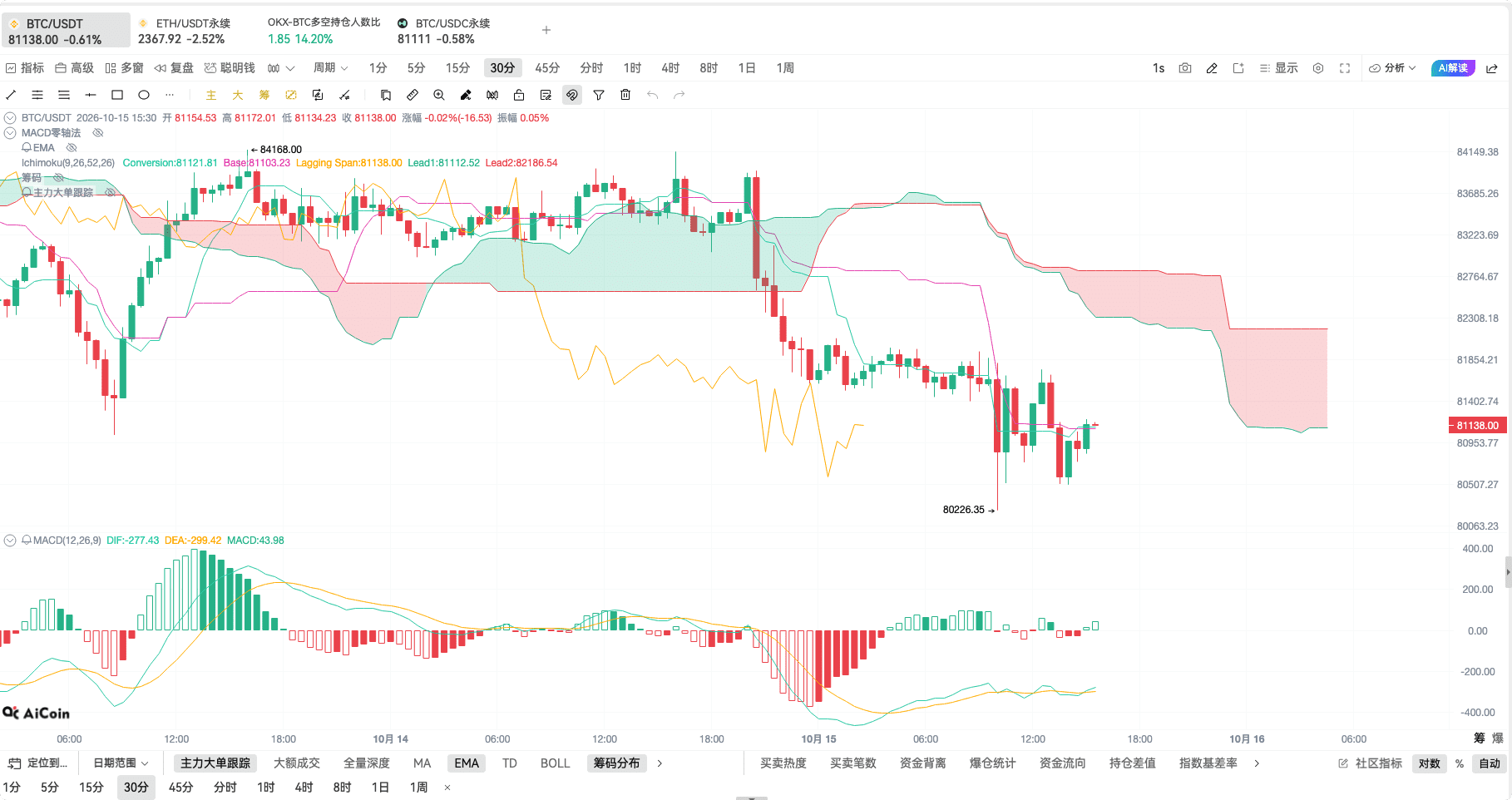Screen dimensions: 1512x800
Task: Click the AI解读 button
Action: pyautogui.click(x=1453, y=68)
